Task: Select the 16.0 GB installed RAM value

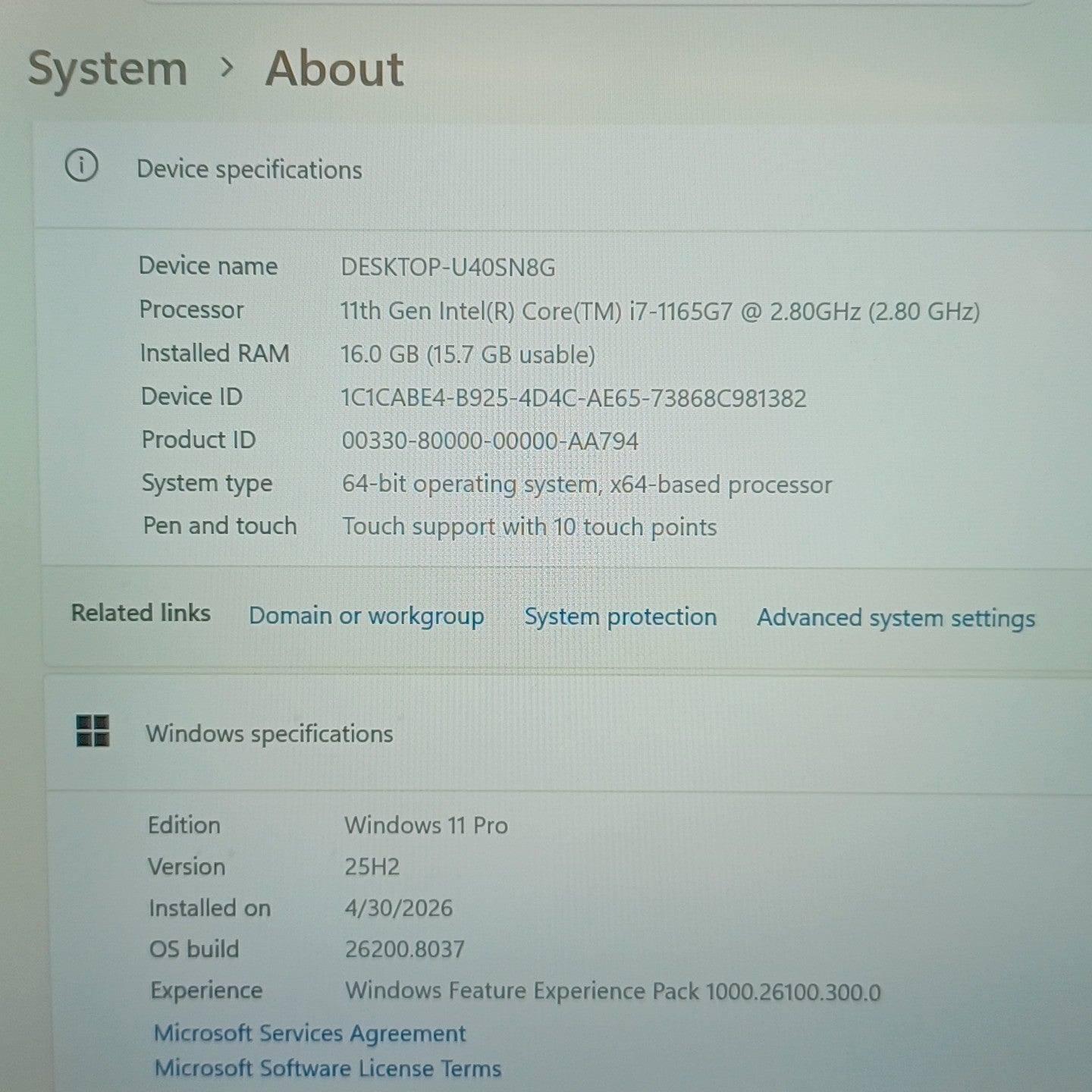Action: 468,354
